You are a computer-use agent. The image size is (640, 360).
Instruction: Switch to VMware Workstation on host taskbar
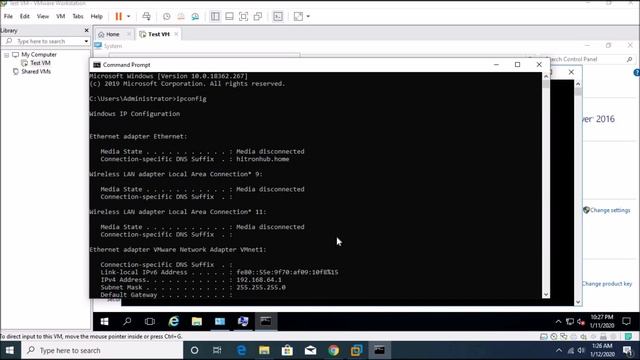[x=356, y=350]
